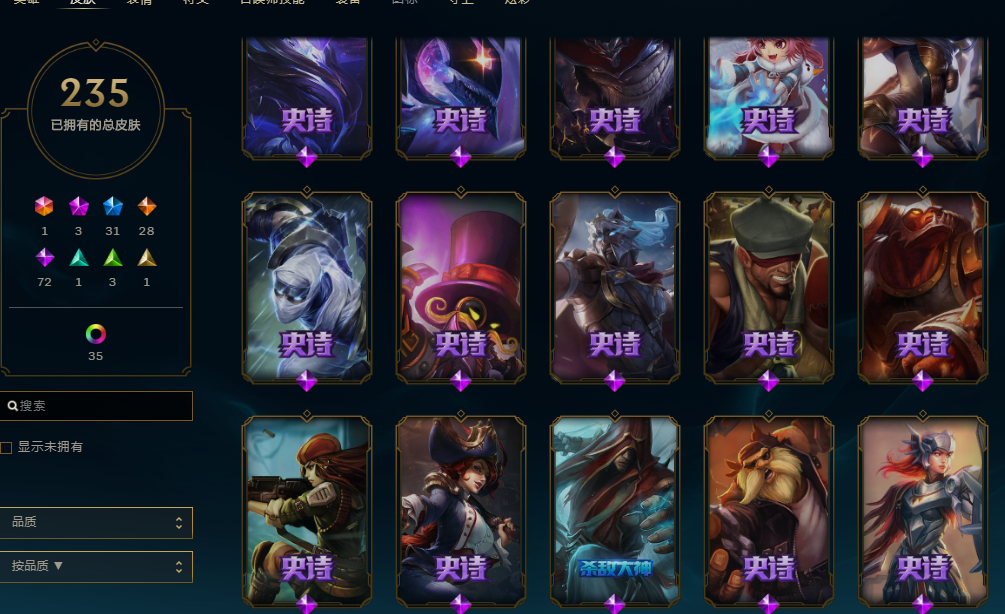Select the teal triangle gem icon
This screenshot has height=614, width=1005.
tap(78, 258)
